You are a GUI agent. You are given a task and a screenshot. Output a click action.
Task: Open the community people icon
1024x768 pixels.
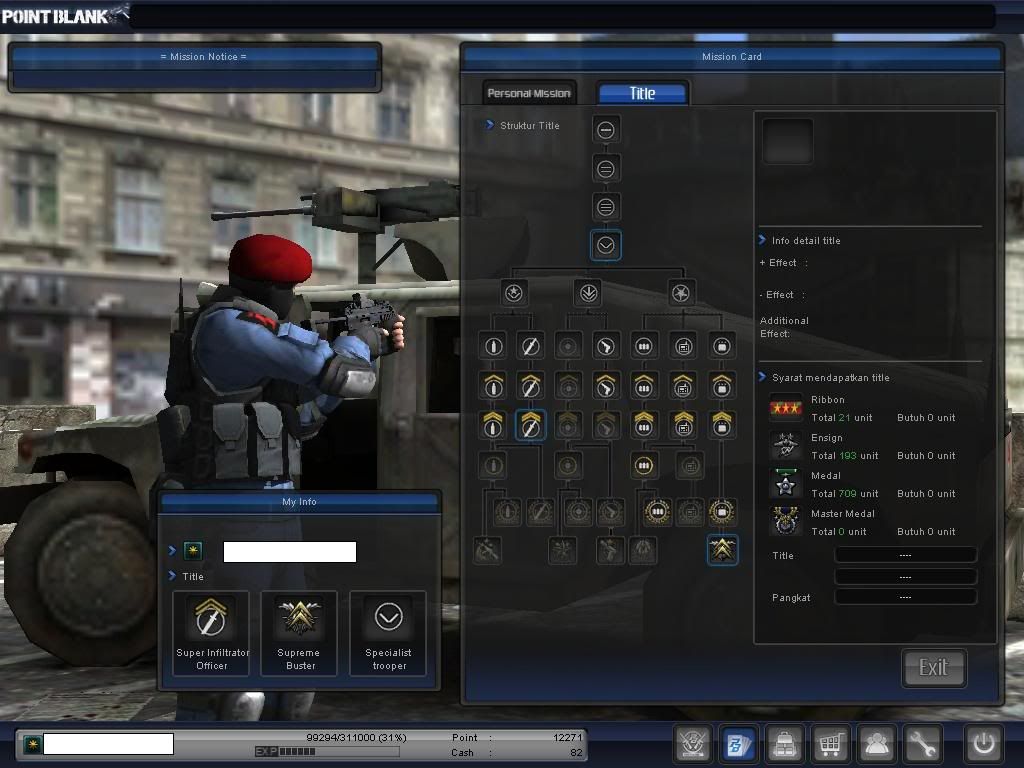(876, 744)
